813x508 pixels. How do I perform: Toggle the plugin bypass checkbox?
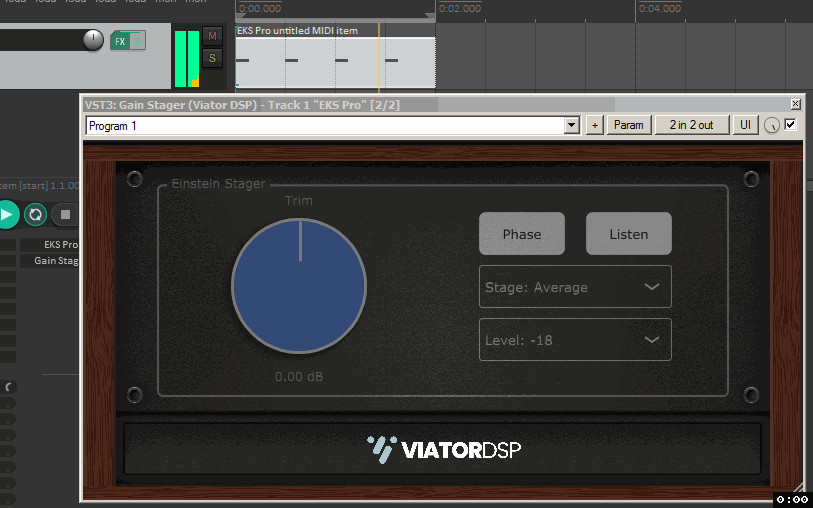point(790,124)
